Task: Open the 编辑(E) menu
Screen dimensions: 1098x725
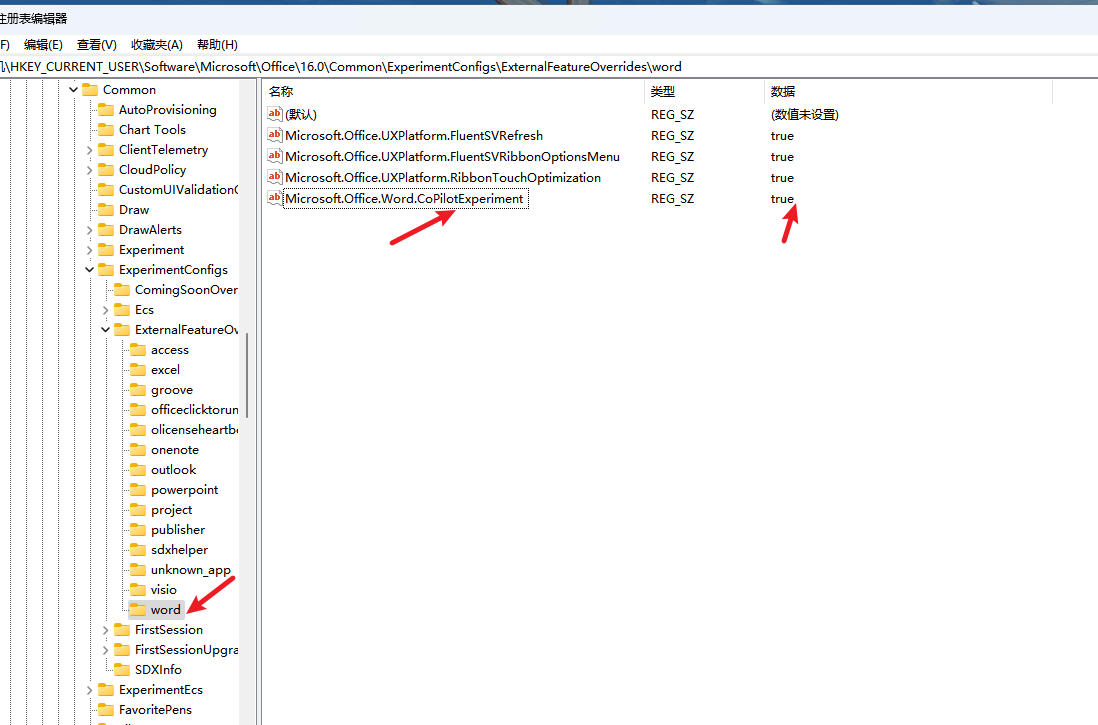Action: pyautogui.click(x=43, y=44)
